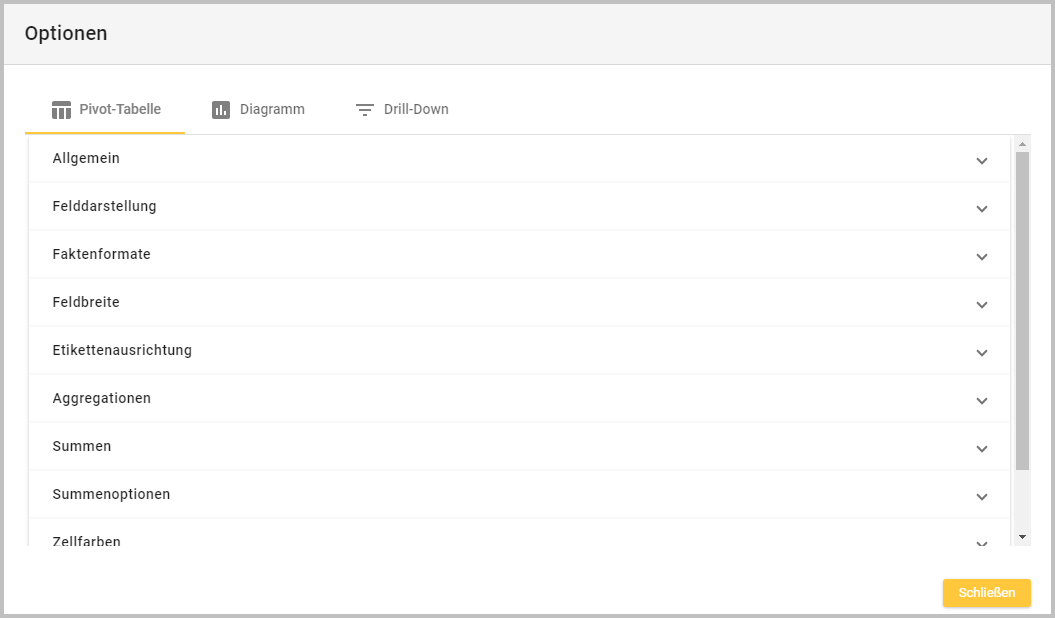Click the Drill-Down filter lines icon
The height and width of the screenshot is (618, 1055).
(365, 110)
